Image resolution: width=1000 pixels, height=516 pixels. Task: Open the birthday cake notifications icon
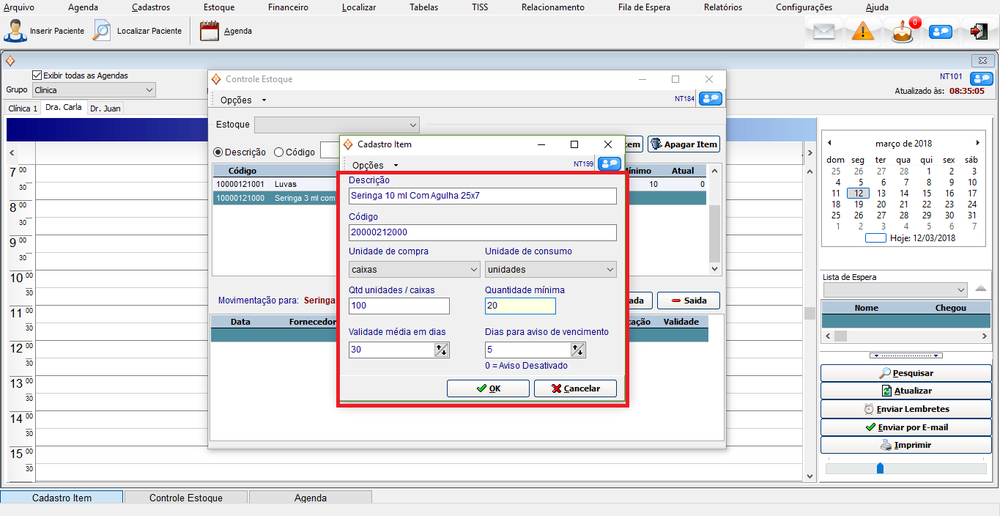pyautogui.click(x=903, y=32)
